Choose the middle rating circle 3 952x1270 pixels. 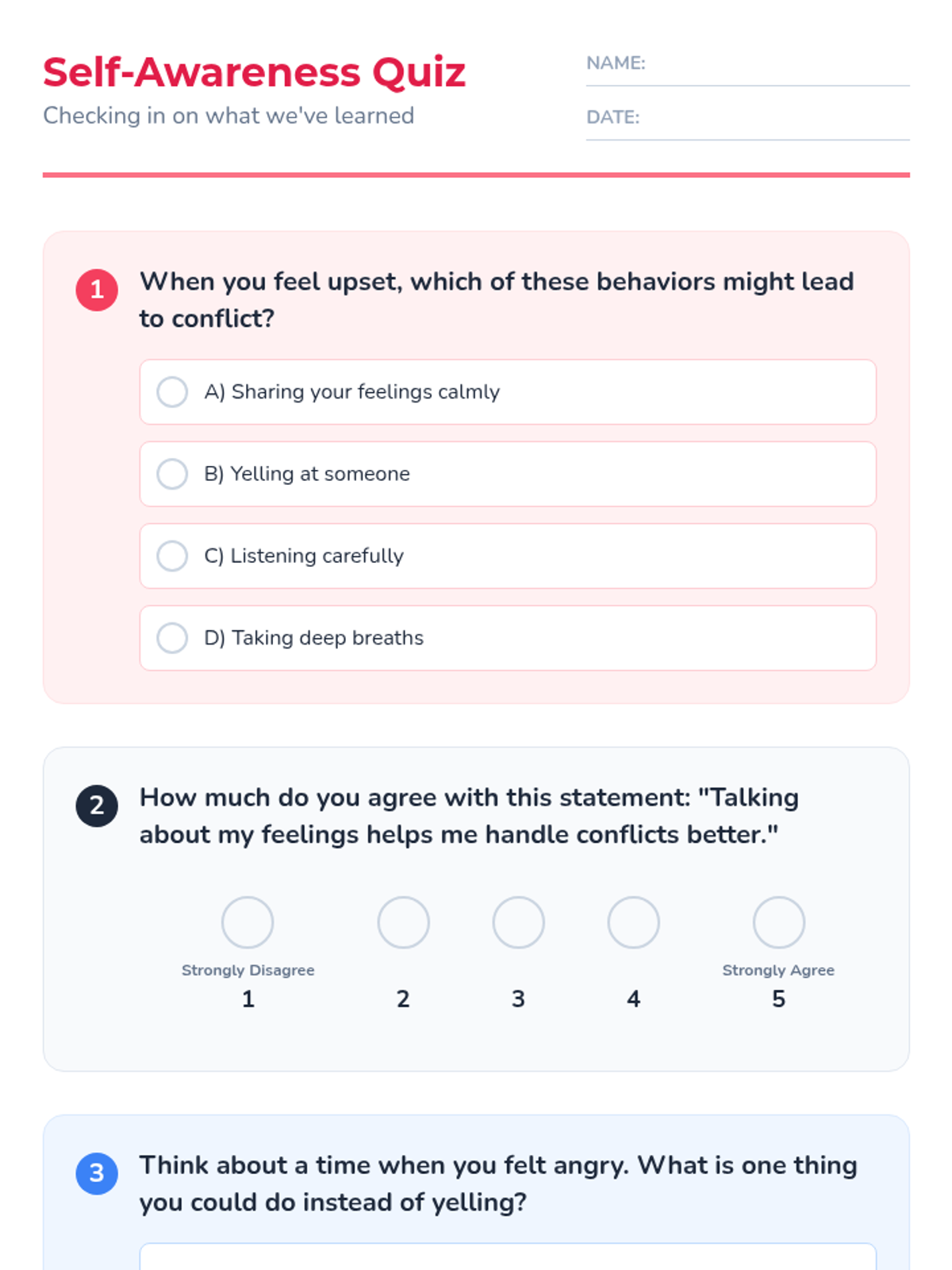(518, 922)
